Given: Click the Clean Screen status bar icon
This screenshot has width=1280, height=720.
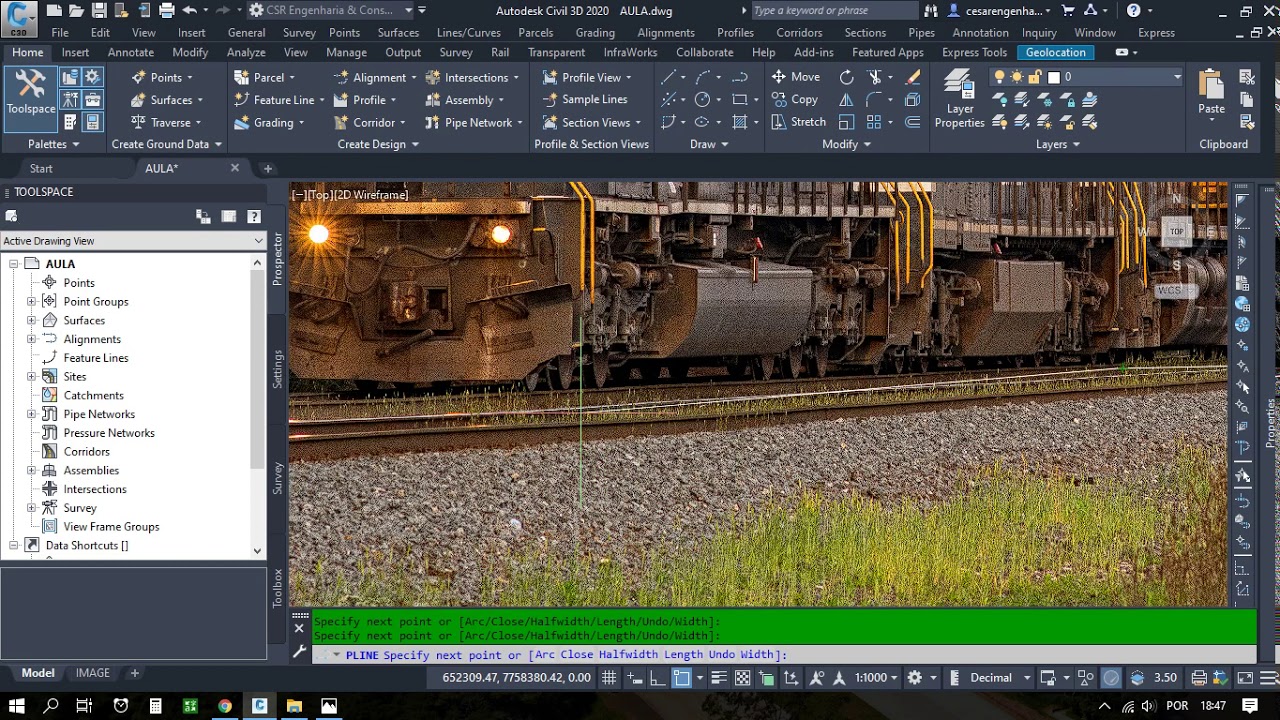Looking at the screenshot, I should (1245, 677).
